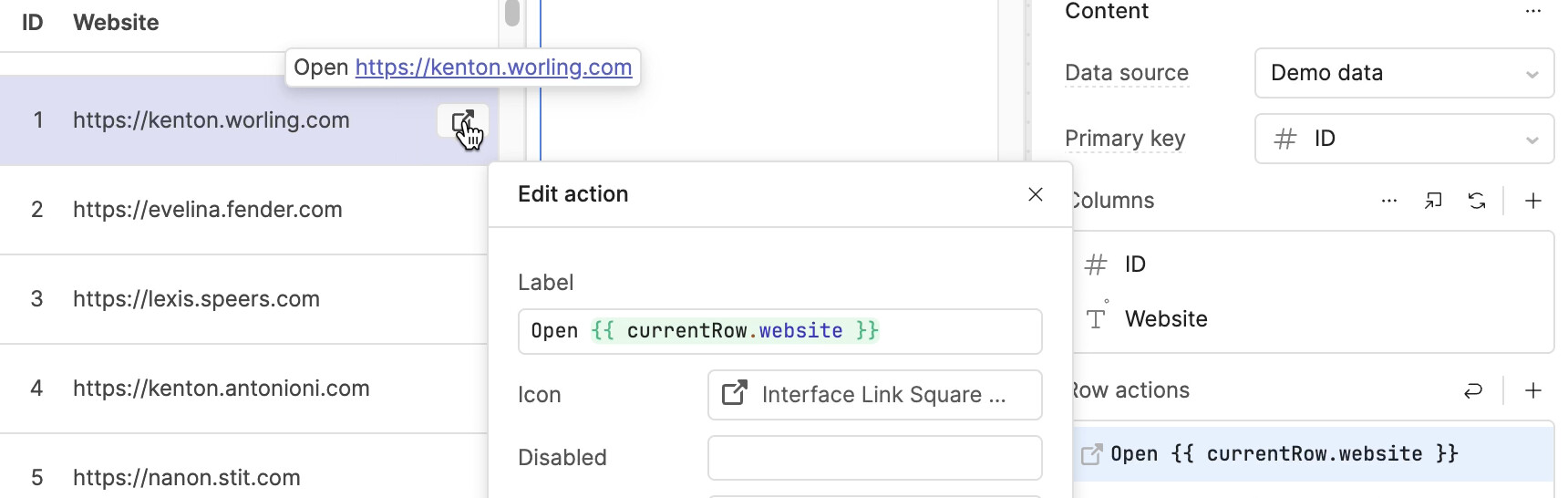Expand the Data source dropdown

click(1404, 73)
